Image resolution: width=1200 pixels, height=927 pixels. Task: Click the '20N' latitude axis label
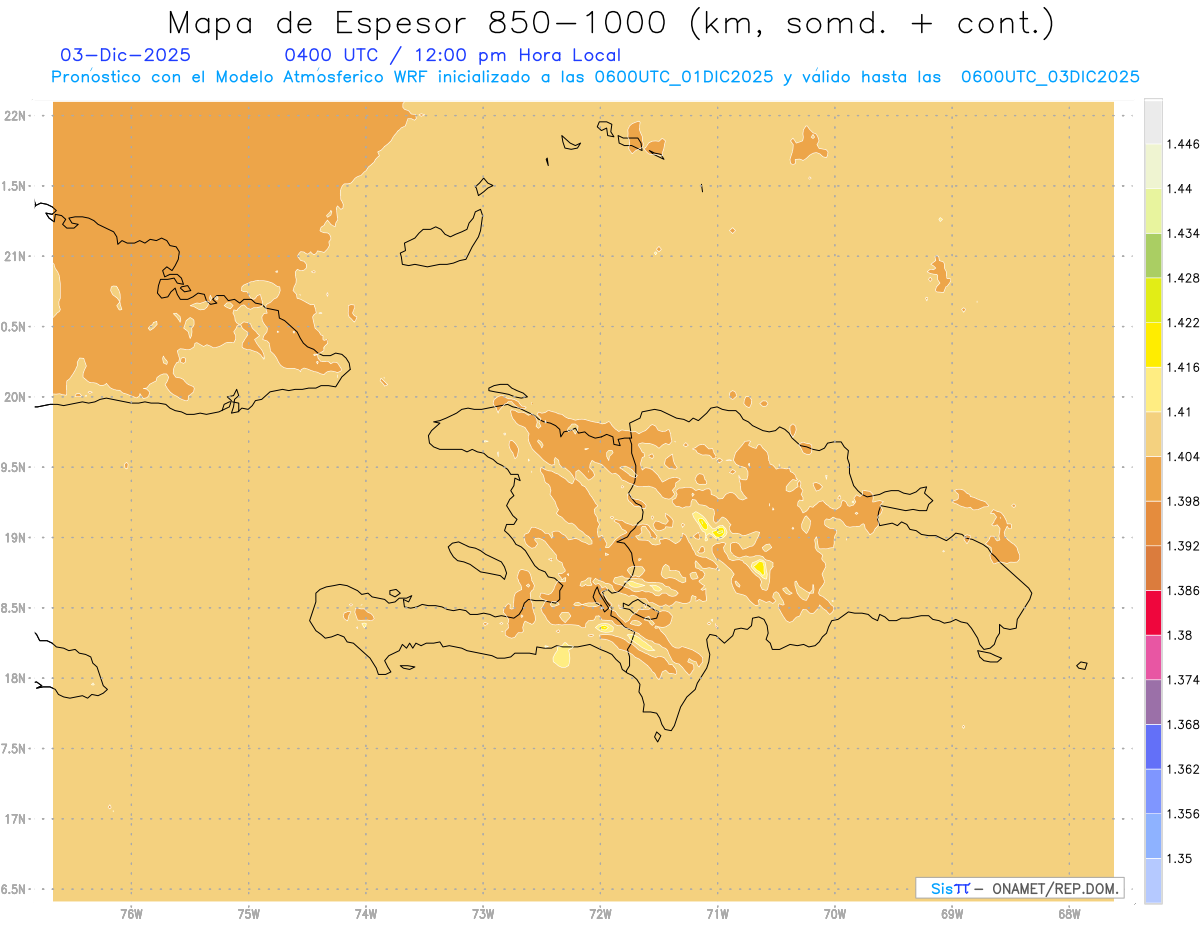click(x=15, y=397)
